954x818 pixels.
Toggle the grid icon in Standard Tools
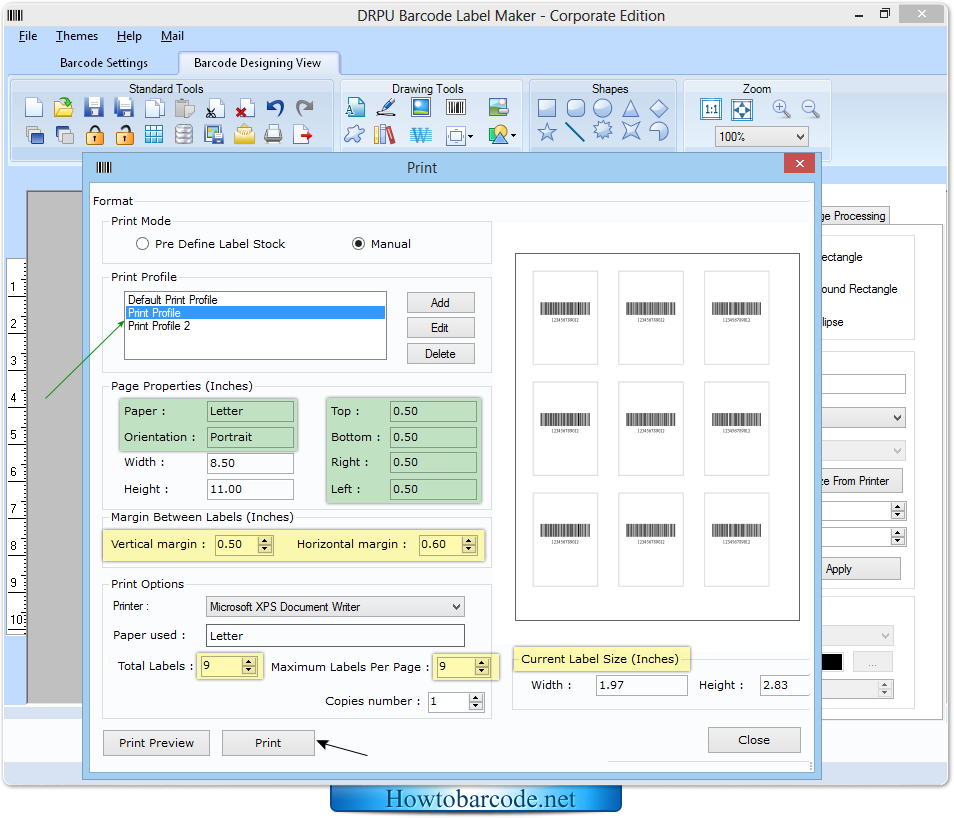pos(154,134)
